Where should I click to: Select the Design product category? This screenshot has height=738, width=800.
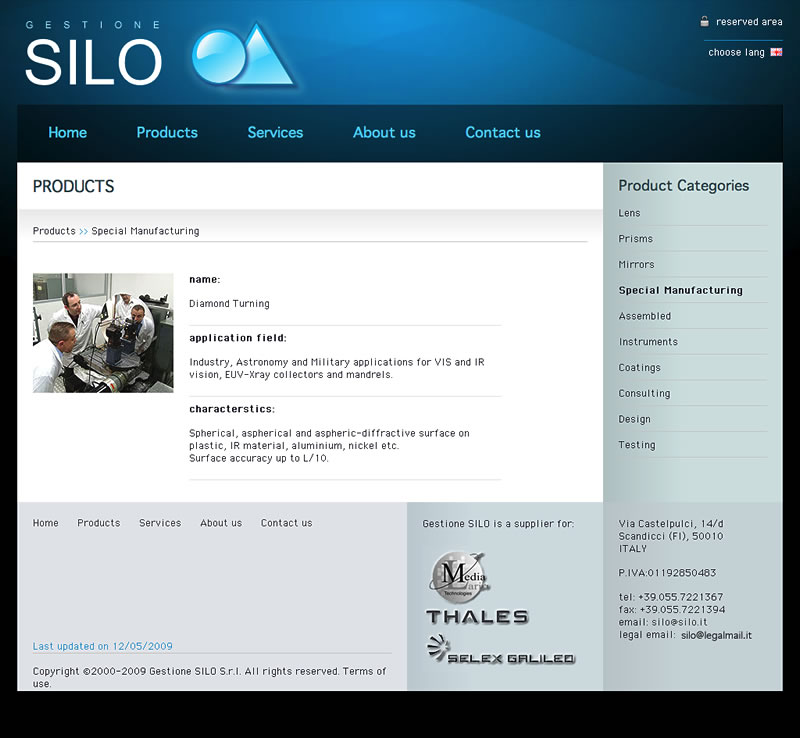tap(634, 419)
